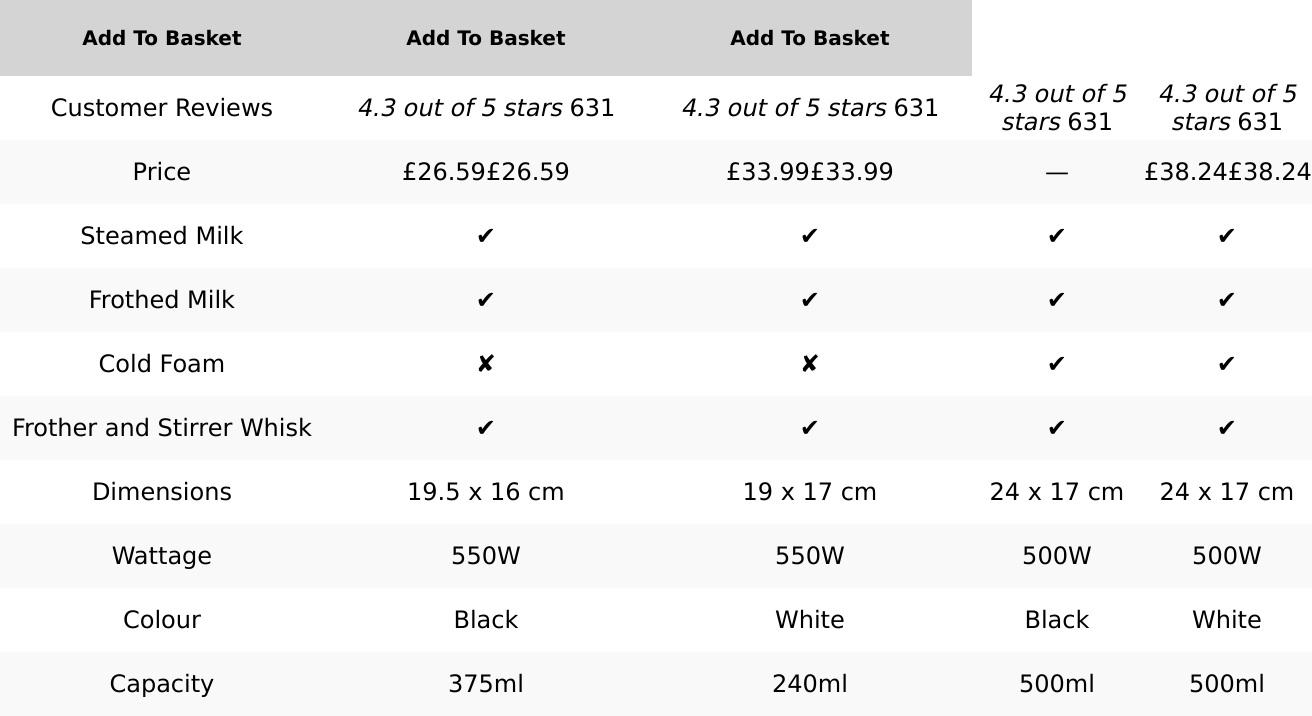This screenshot has height=716, width=1312.
Task: Click Frothed Milk checkmark in £38.24 column
Action: click(x=1226, y=300)
